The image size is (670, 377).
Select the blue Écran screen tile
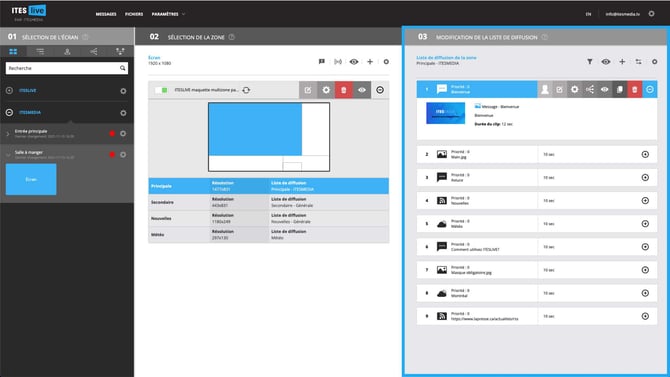pyautogui.click(x=31, y=180)
